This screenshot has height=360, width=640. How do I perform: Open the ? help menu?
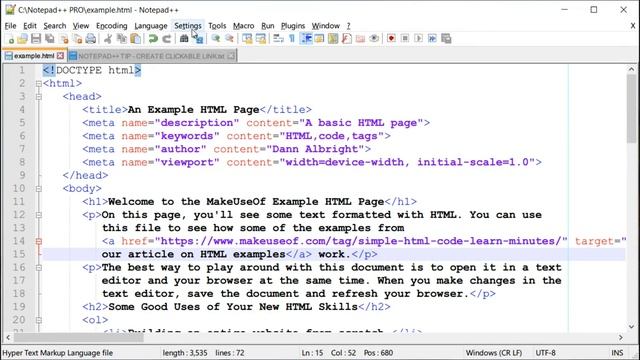[349, 26]
